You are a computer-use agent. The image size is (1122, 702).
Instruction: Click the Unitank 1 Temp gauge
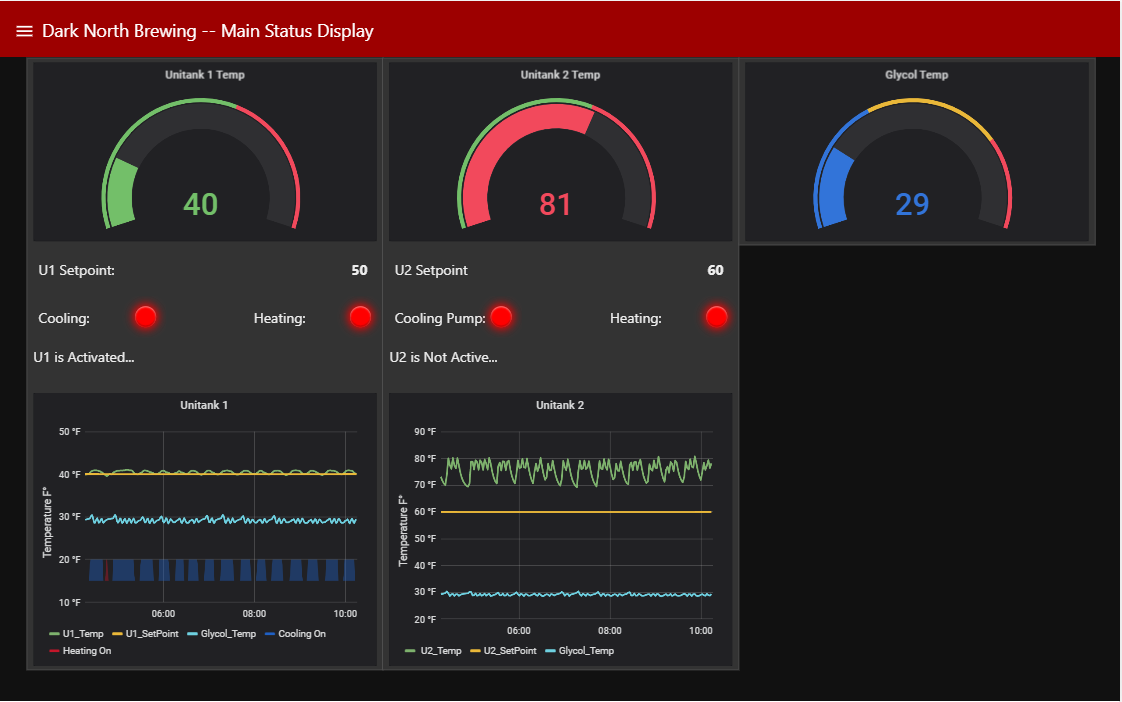pos(201,164)
